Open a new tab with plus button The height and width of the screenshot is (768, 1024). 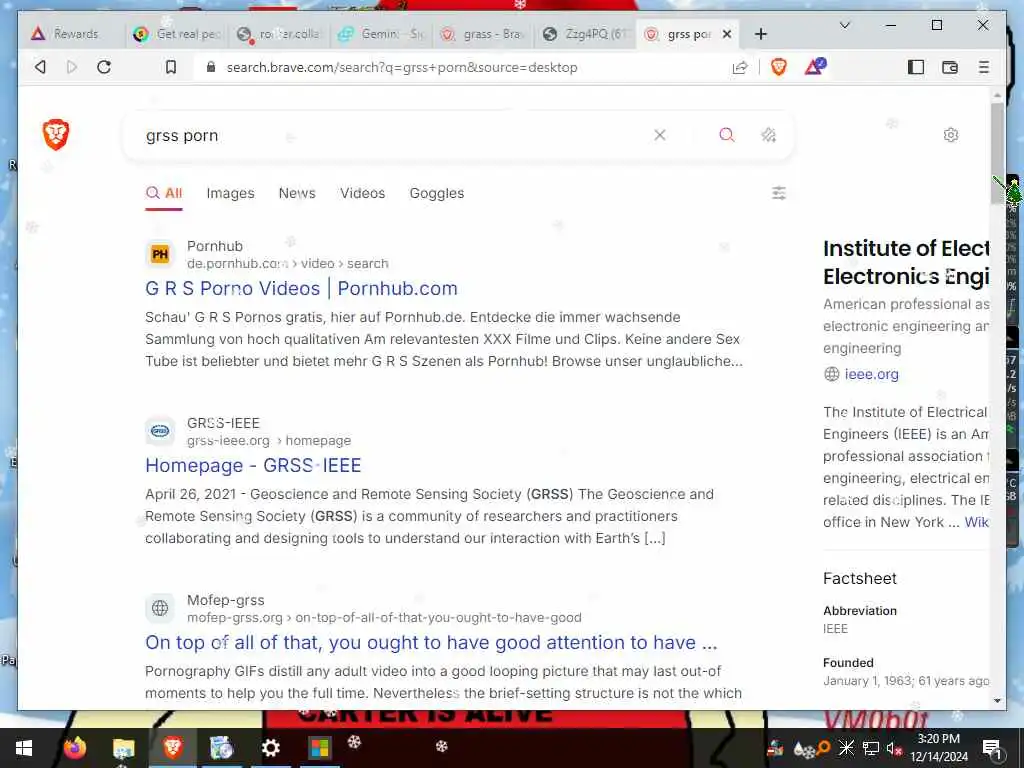pos(760,34)
